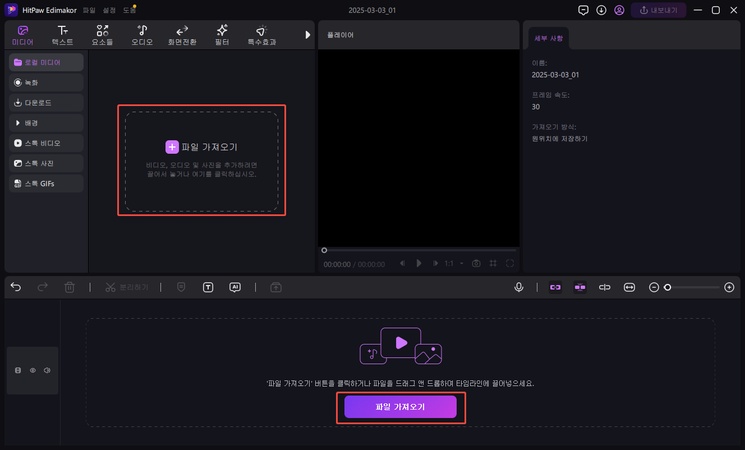The image size is (745, 450).
Task: Click the Redo arrow in the timeline toolbar
Action: pos(43,287)
